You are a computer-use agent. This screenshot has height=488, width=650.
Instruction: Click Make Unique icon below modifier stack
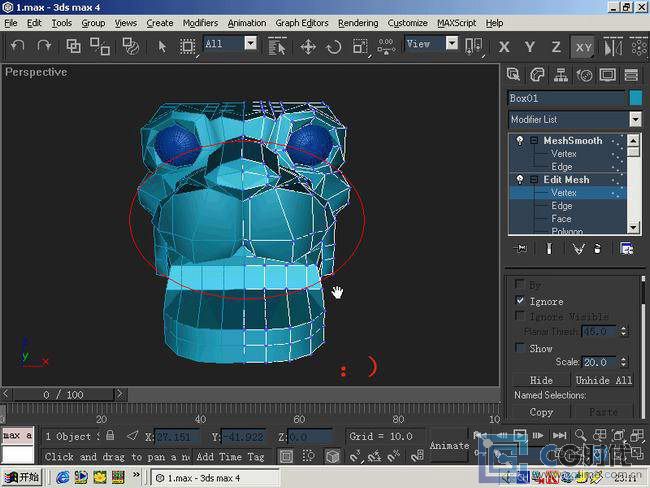(578, 248)
